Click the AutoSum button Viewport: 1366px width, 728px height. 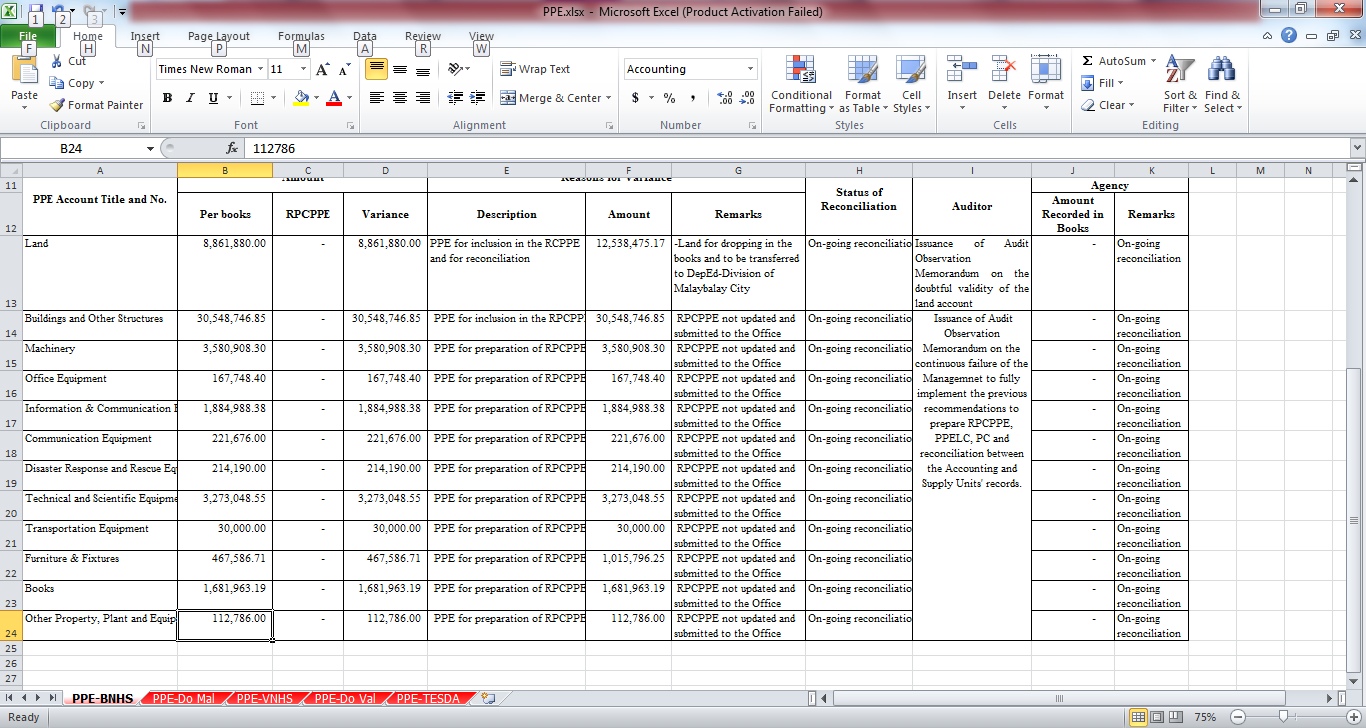coord(1113,61)
